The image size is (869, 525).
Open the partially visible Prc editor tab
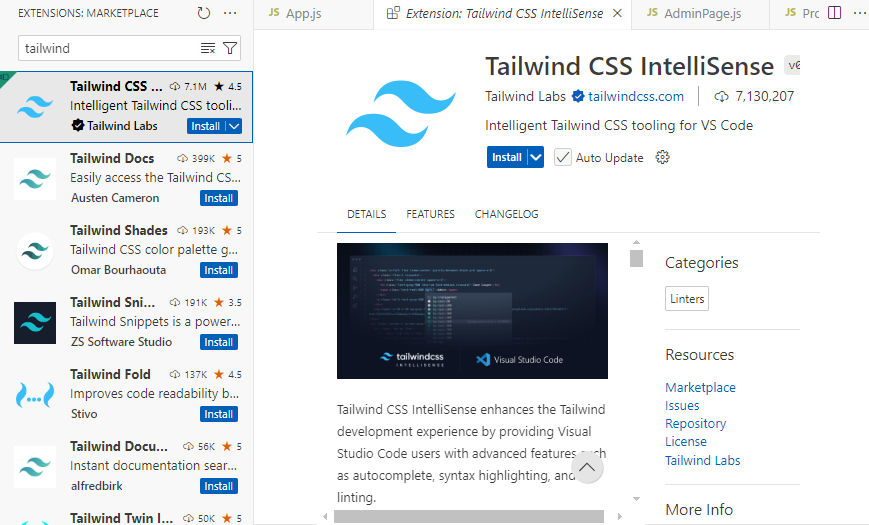point(801,14)
